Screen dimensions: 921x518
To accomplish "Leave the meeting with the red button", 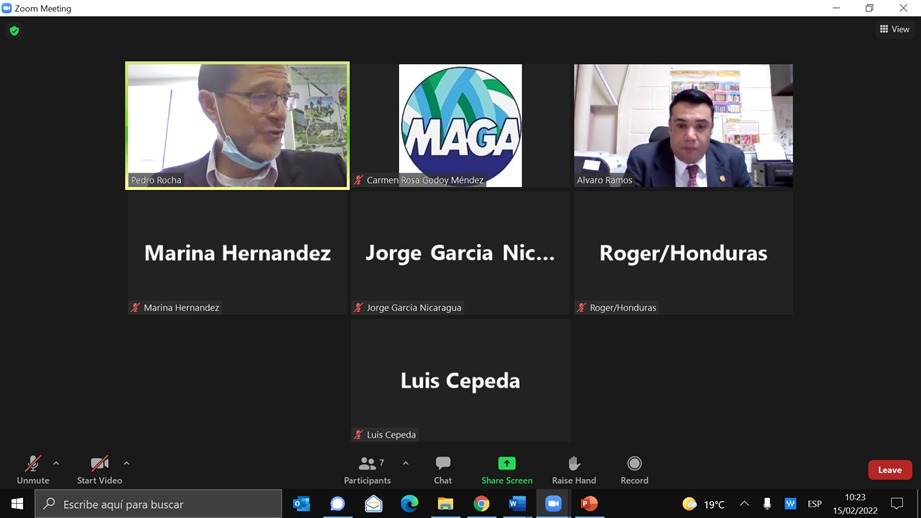I will coord(889,470).
